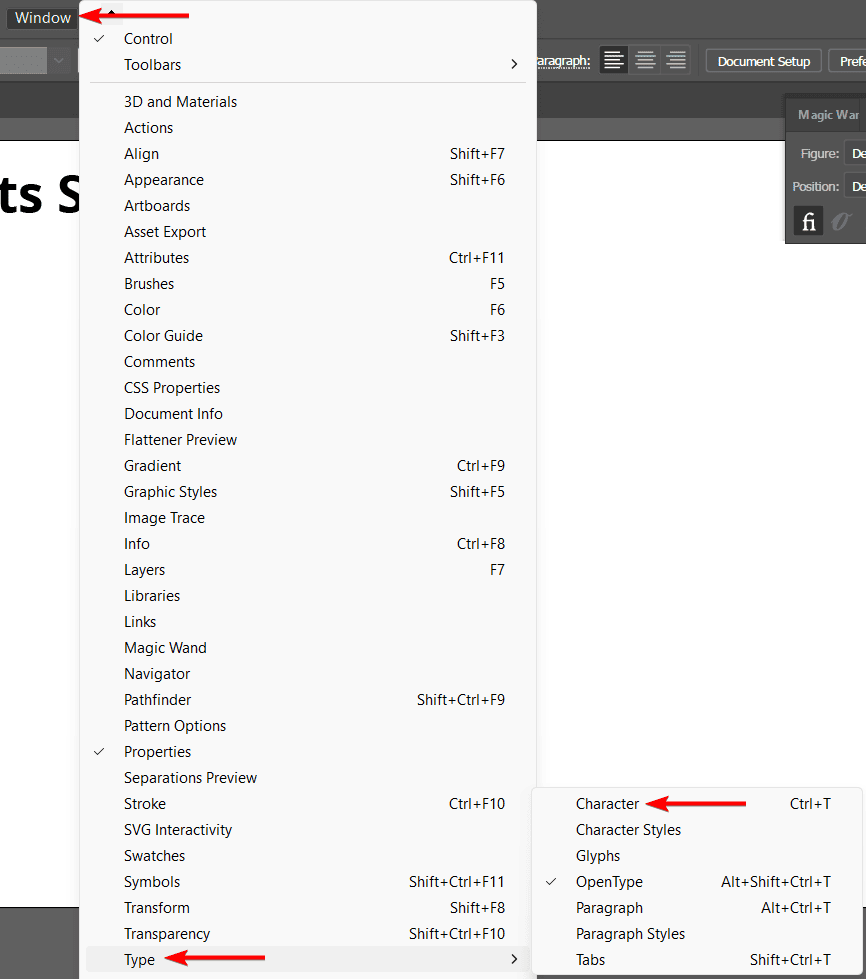This screenshot has width=866, height=979.
Task: Click the Paragraph label link in Control bar
Action: (564, 62)
